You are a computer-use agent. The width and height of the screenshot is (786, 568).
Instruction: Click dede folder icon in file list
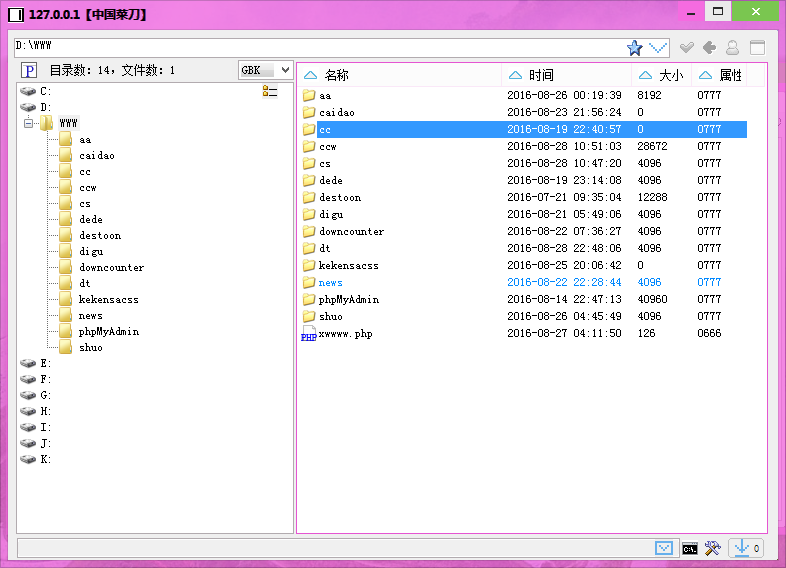pos(309,180)
